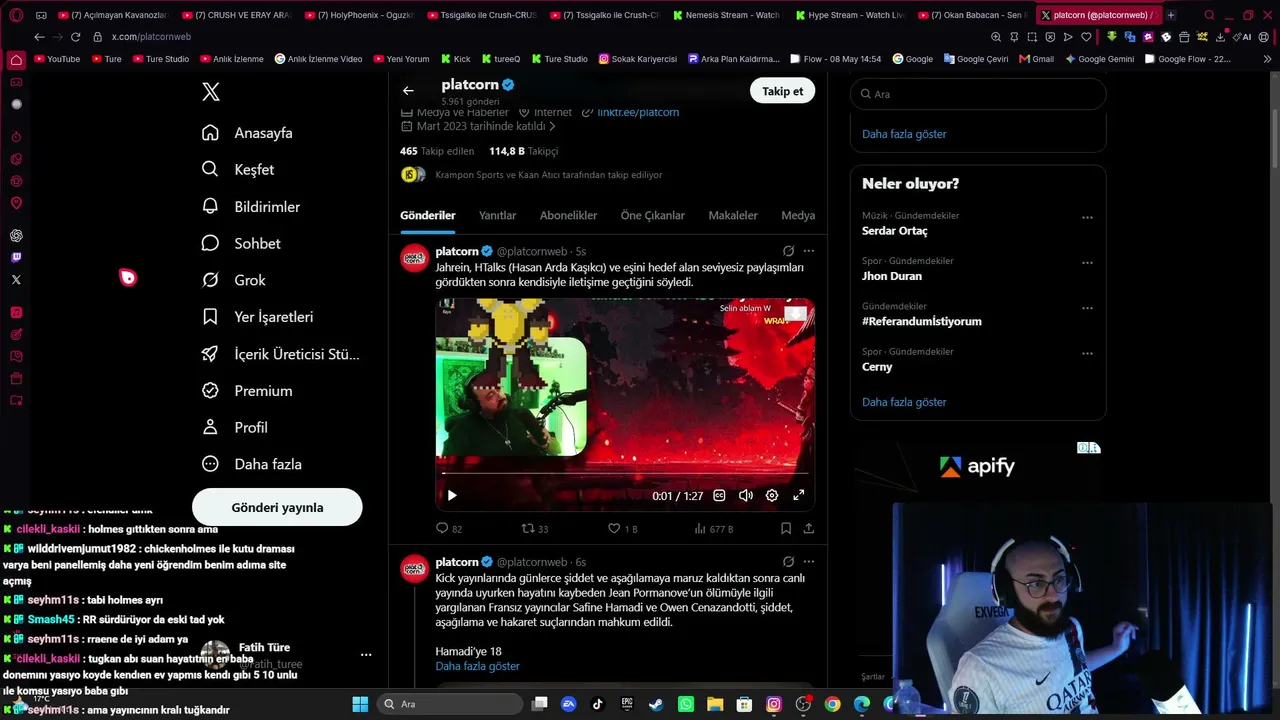This screenshot has width=1280, height=720.
Task: Open Yer İşaretleri bookmarks
Action: [257, 317]
